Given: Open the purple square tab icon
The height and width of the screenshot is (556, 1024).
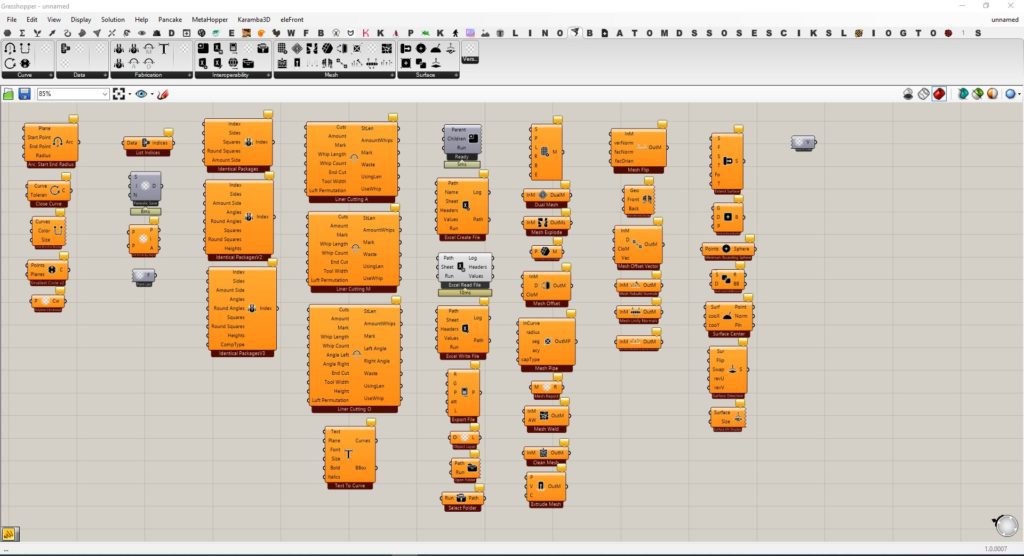Looking at the screenshot, I should pyautogui.click(x=470, y=33).
